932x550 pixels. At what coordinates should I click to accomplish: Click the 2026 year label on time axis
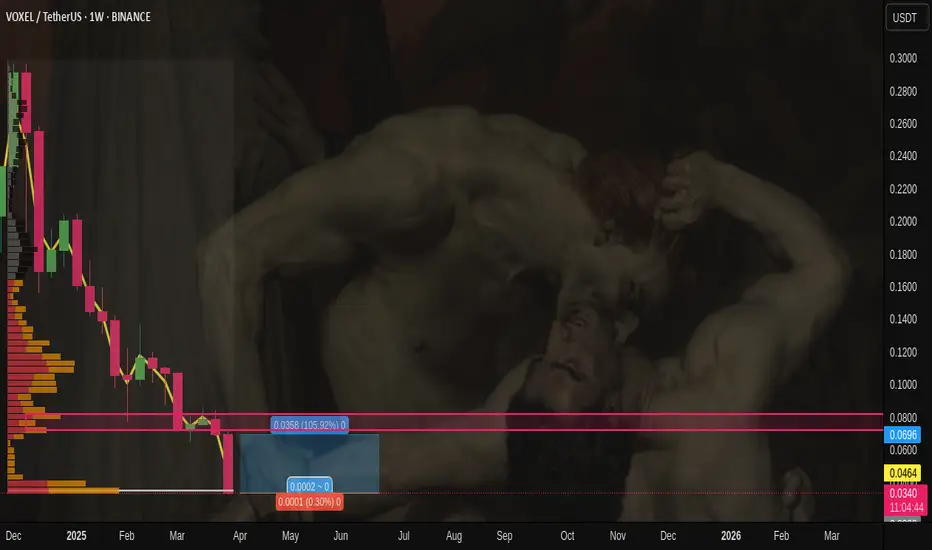point(731,536)
